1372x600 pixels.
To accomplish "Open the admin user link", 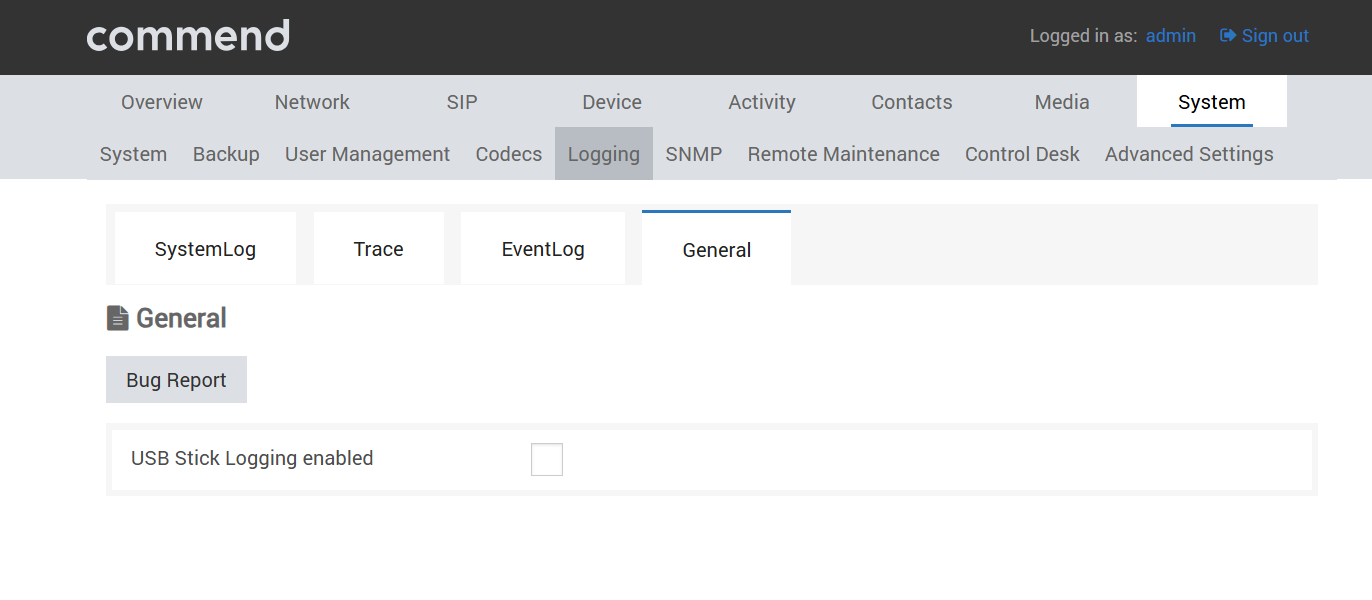I will pos(1171,36).
